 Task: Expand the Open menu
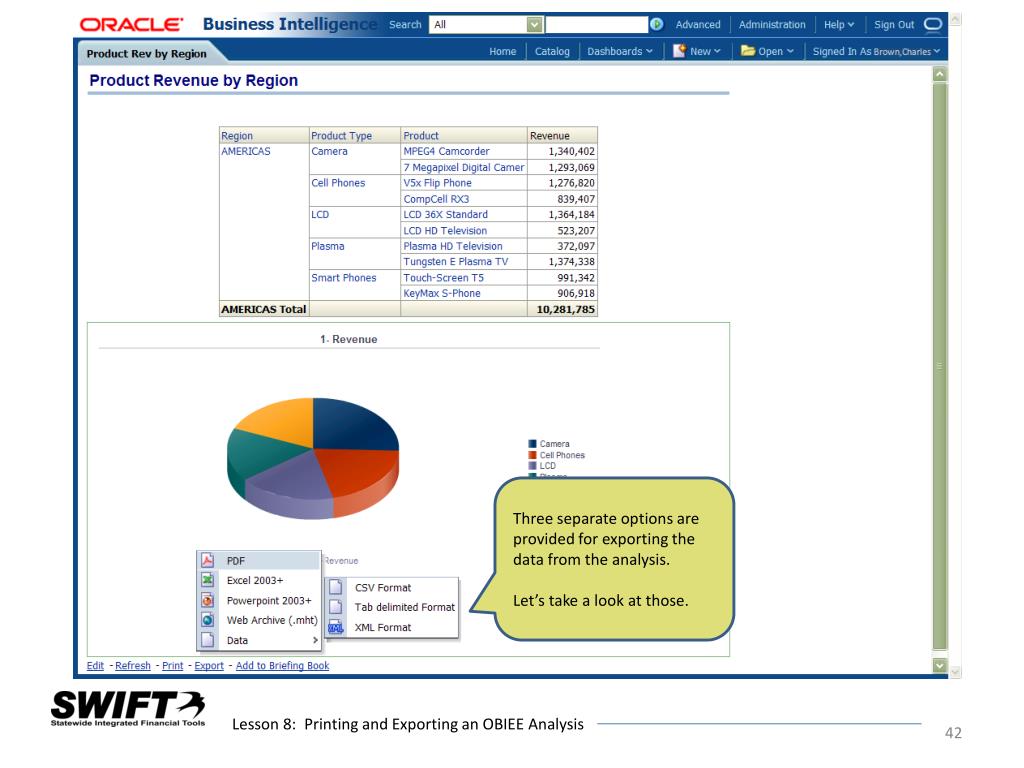[776, 52]
